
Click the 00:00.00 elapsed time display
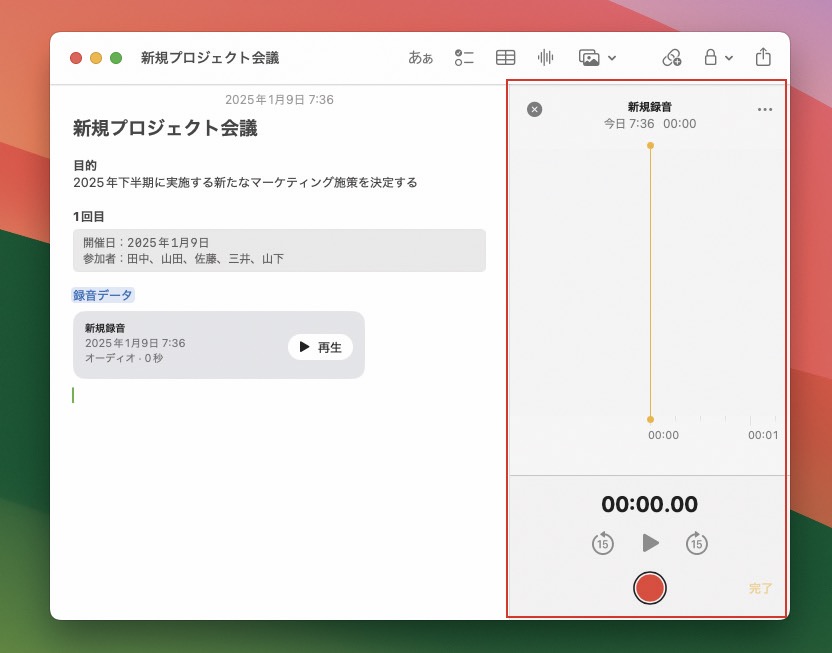pyautogui.click(x=649, y=504)
